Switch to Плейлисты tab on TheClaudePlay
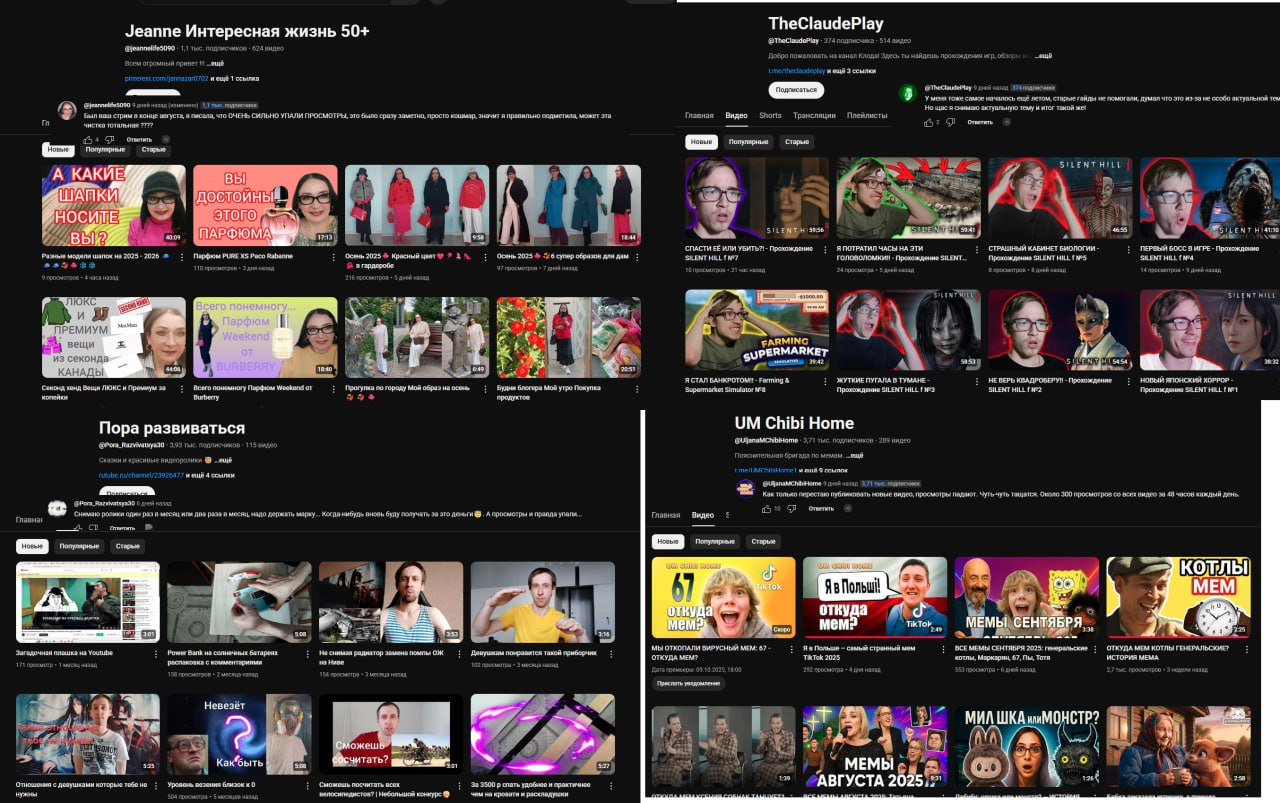Image resolution: width=1280 pixels, height=803 pixels. (x=867, y=115)
